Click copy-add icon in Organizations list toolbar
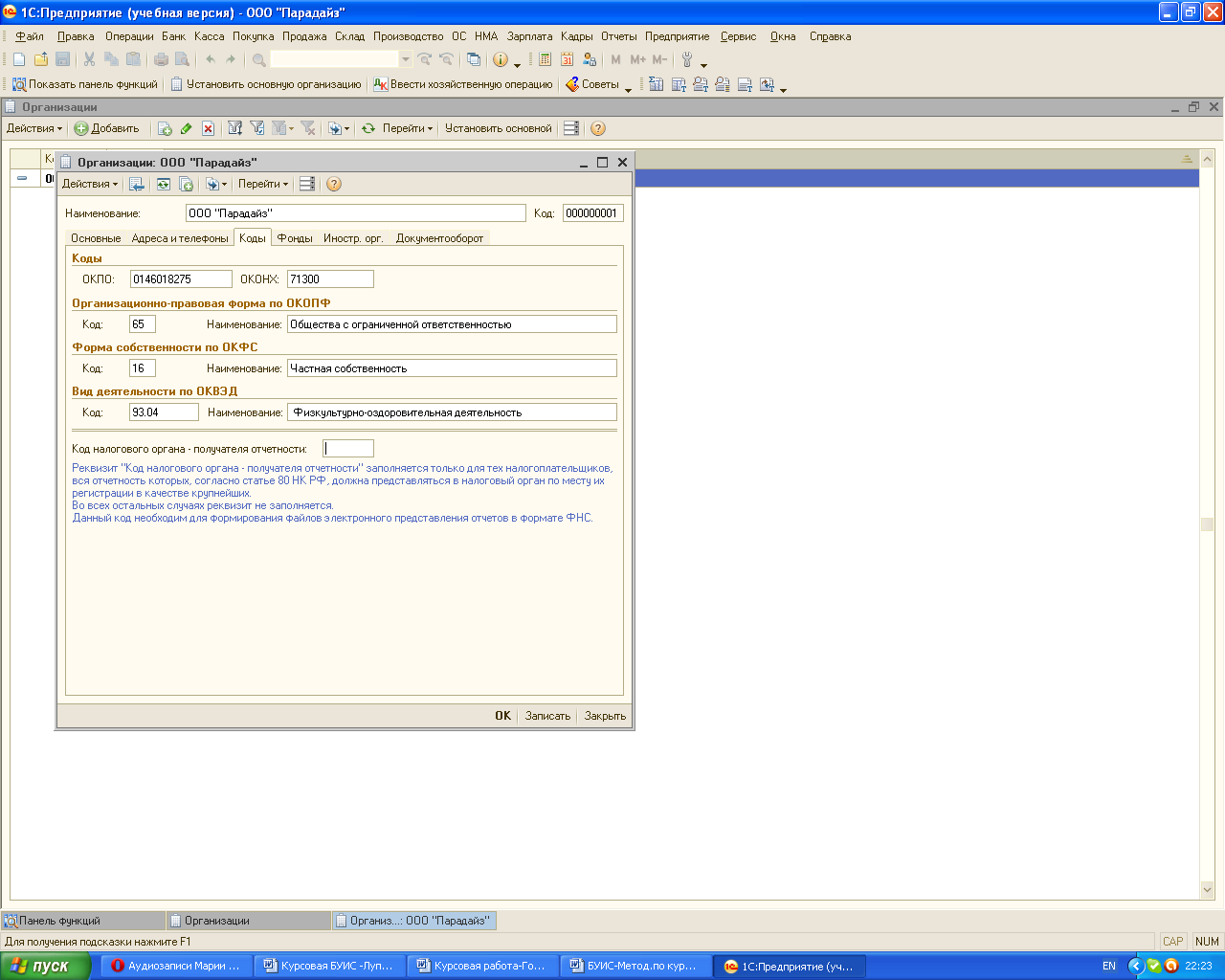Image resolution: width=1225 pixels, height=980 pixels. pyautogui.click(x=165, y=128)
